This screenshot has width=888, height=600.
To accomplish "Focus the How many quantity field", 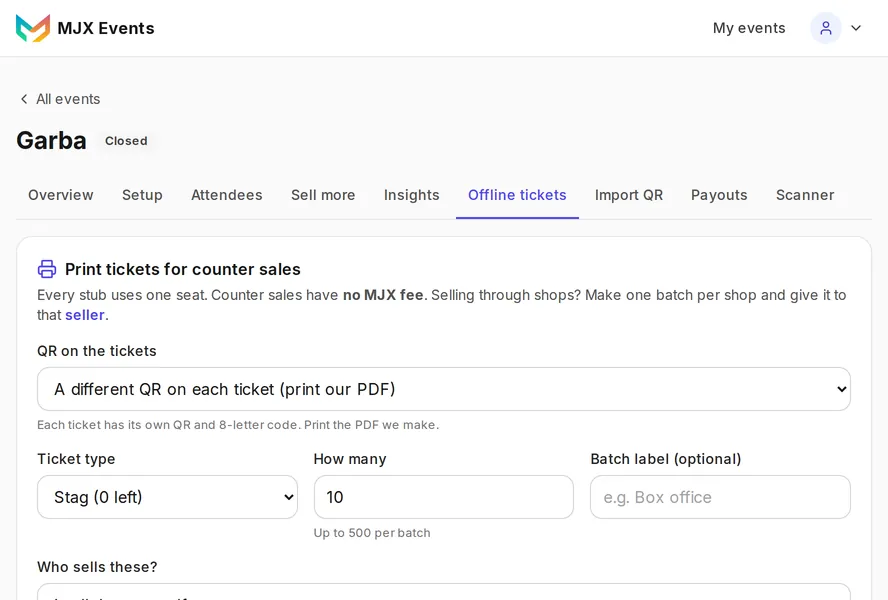I will coord(443,497).
